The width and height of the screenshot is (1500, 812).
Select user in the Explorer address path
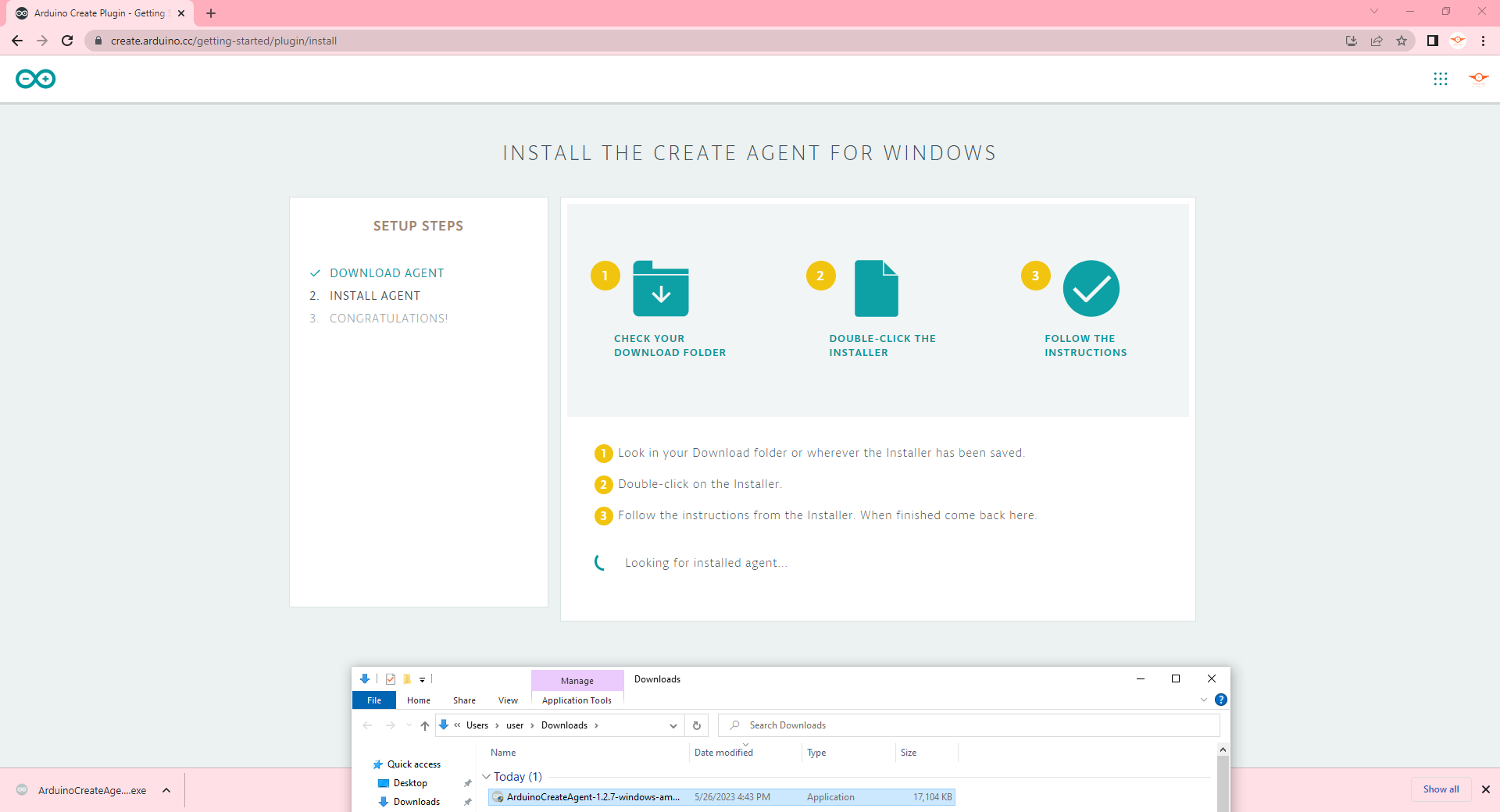point(515,725)
